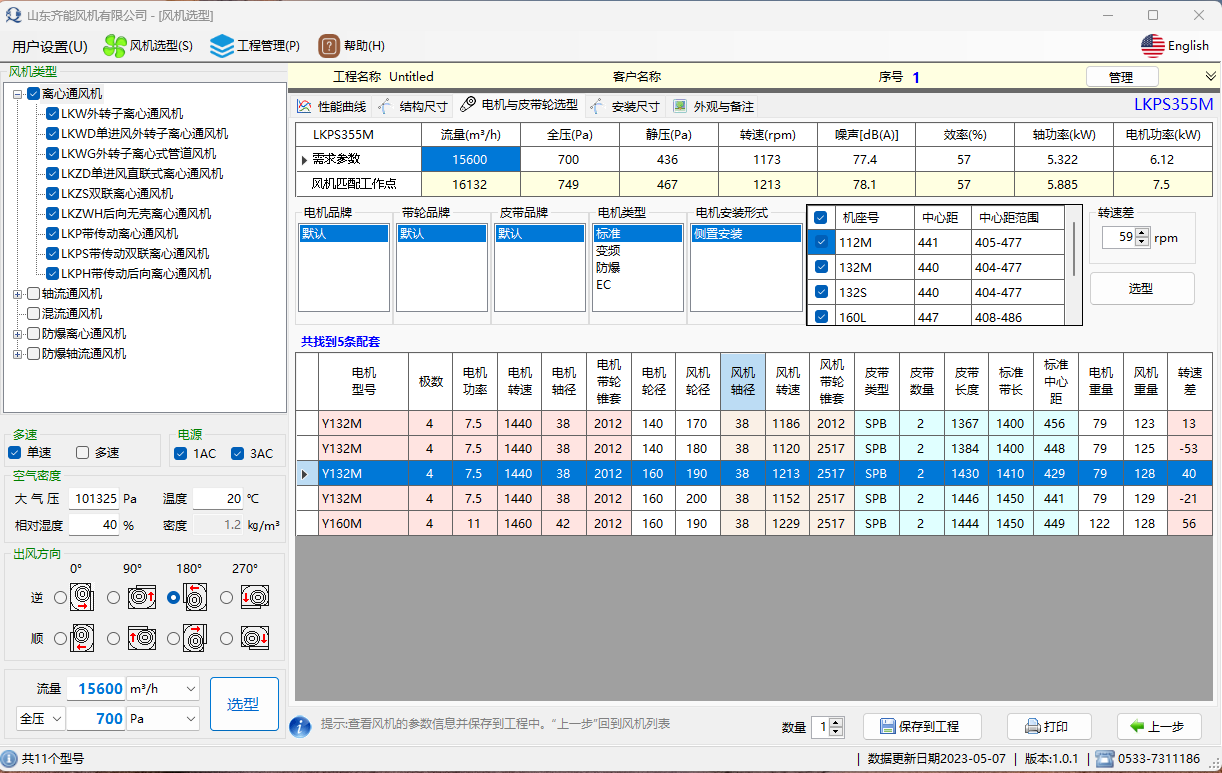Select the Y160M motor row

click(753, 523)
